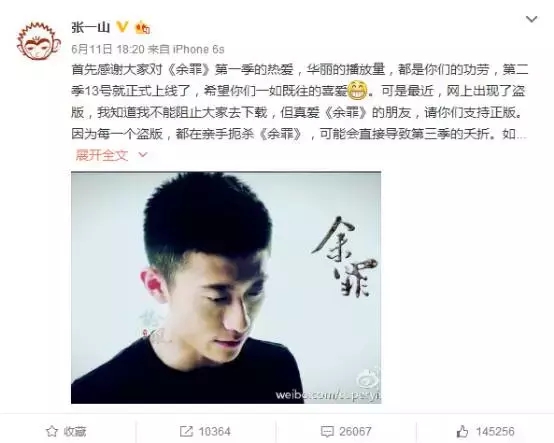Open the monkey avatar profile picture
The width and height of the screenshot is (554, 443).
[x=39, y=41]
